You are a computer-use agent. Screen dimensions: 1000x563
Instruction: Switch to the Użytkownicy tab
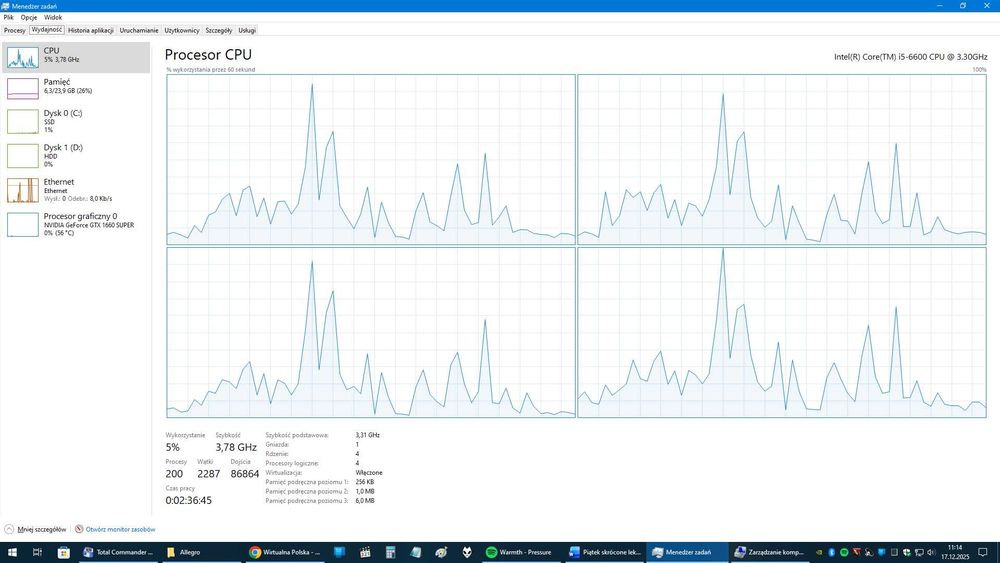click(182, 30)
